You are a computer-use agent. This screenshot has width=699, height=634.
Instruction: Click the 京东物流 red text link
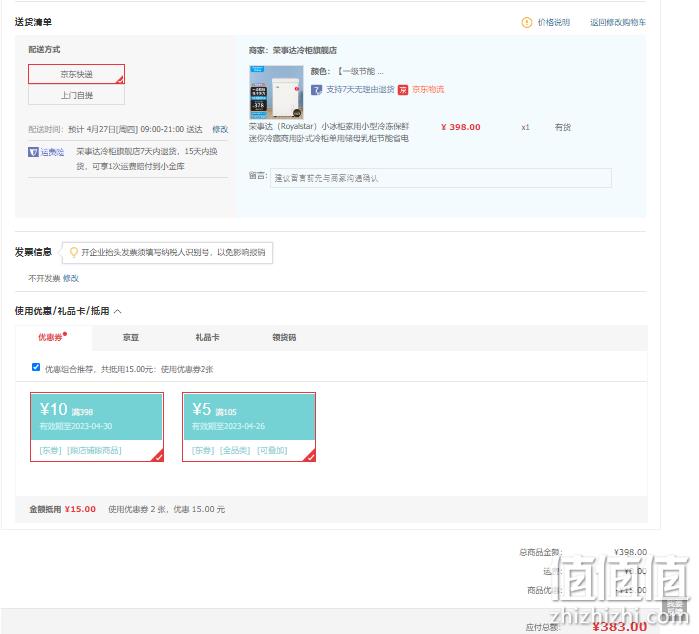pyautogui.click(x=428, y=90)
